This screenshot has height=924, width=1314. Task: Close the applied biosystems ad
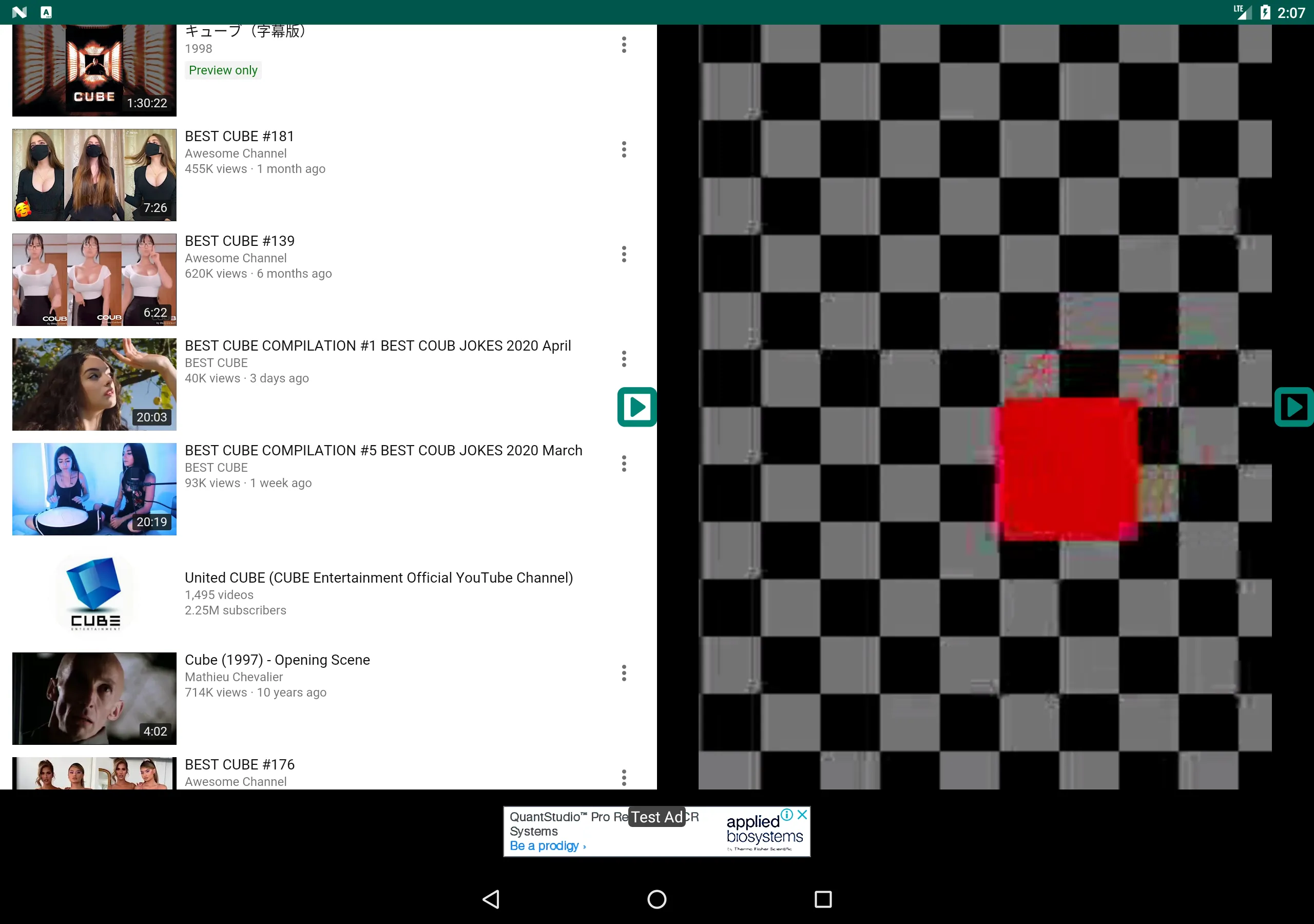click(x=802, y=815)
